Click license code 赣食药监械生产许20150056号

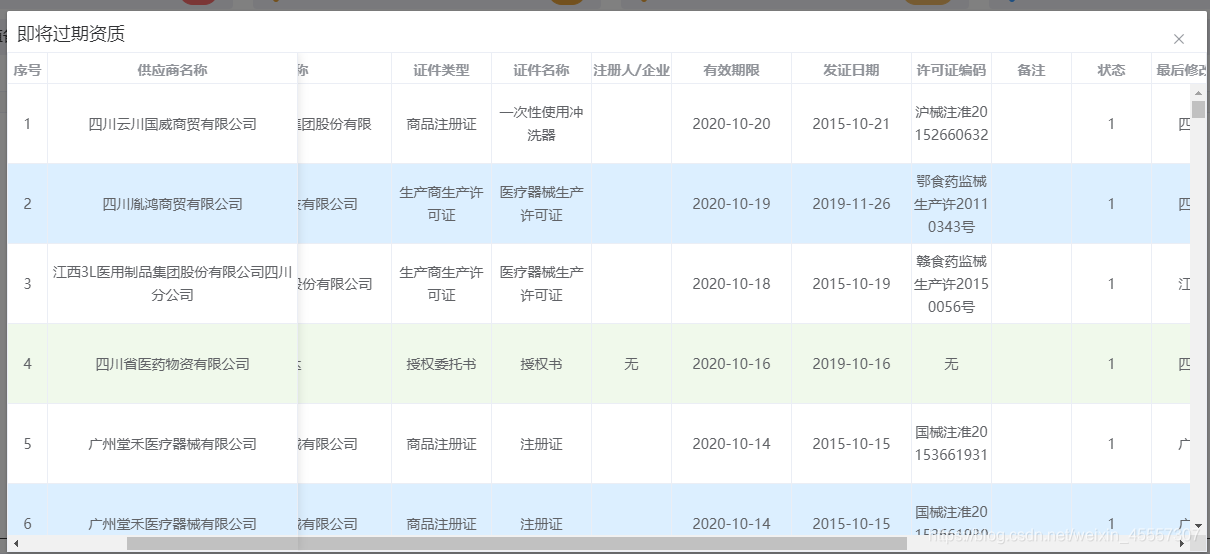tap(951, 284)
